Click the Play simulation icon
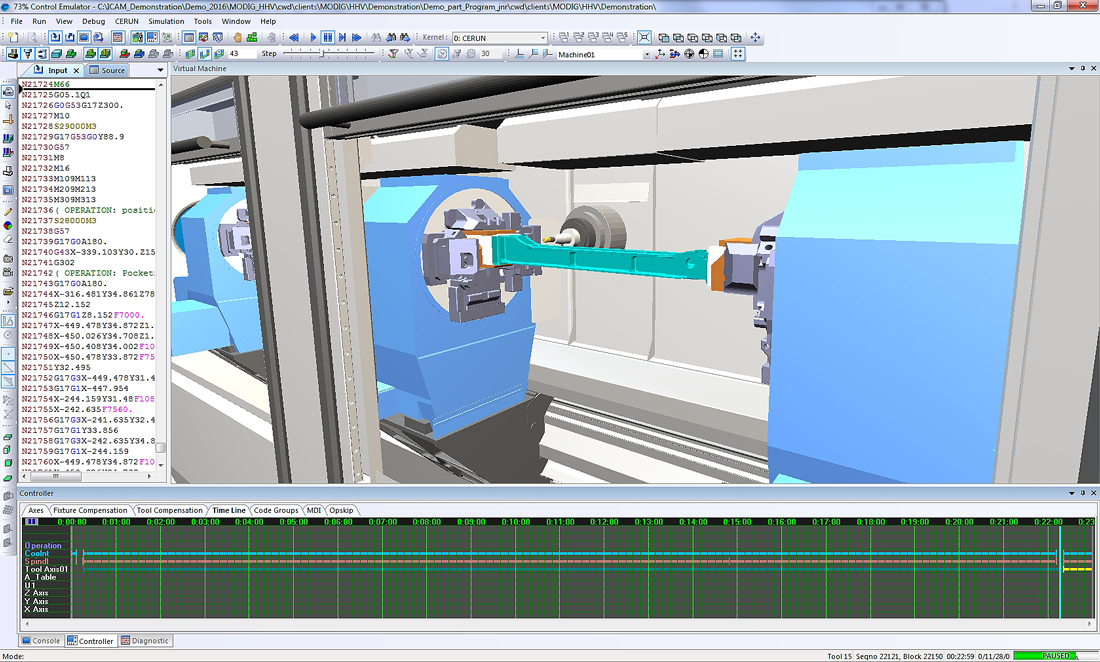1100x662 pixels. pyautogui.click(x=313, y=38)
